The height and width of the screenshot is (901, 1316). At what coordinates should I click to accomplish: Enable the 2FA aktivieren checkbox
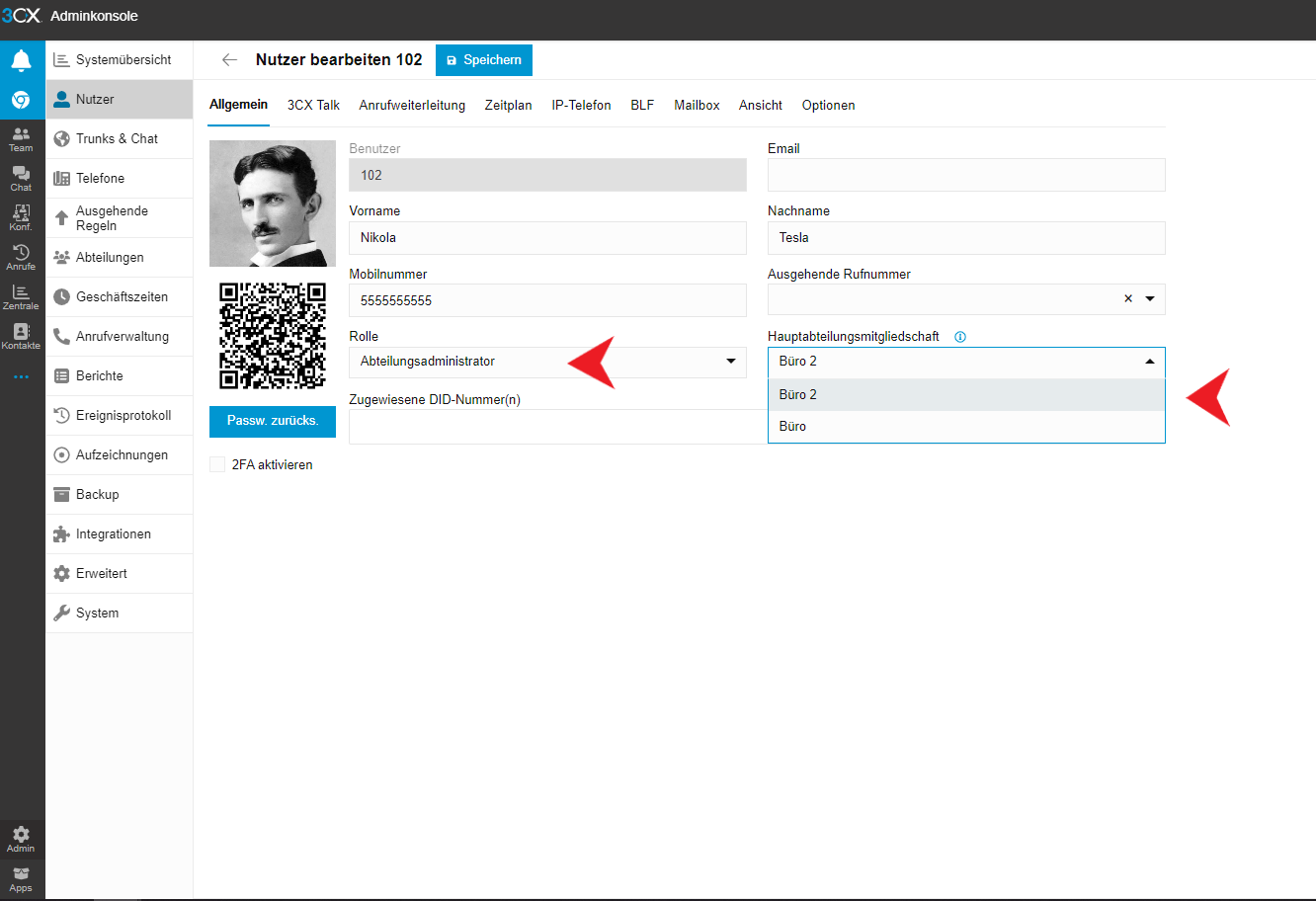pyautogui.click(x=217, y=464)
